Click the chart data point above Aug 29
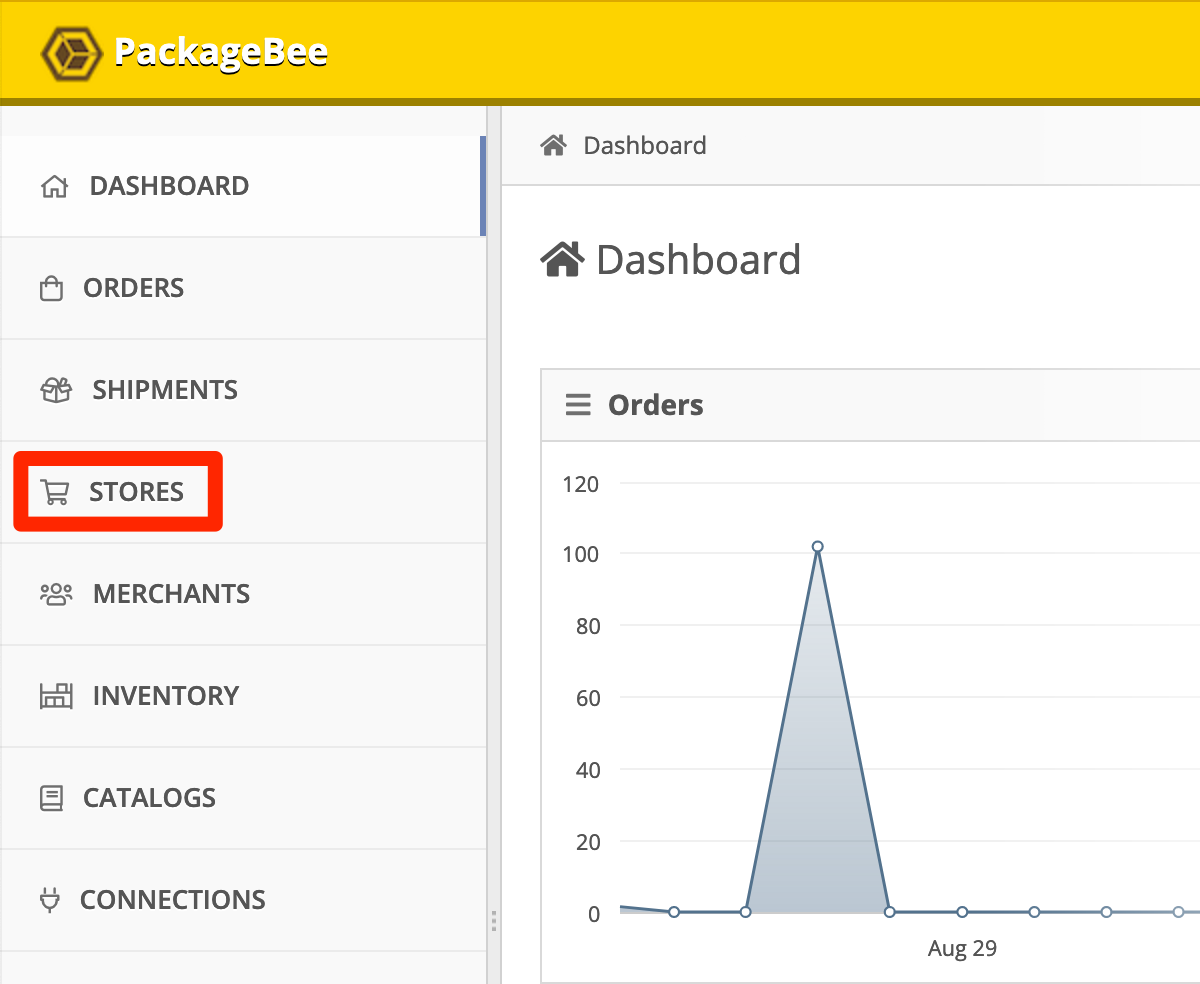 click(x=962, y=912)
